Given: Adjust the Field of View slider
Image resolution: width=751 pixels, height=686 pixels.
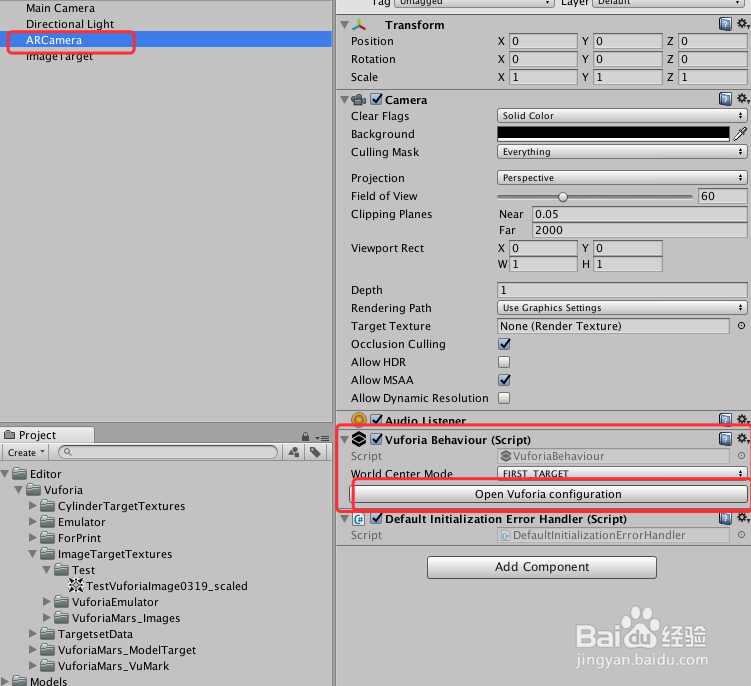Looking at the screenshot, I should point(563,196).
